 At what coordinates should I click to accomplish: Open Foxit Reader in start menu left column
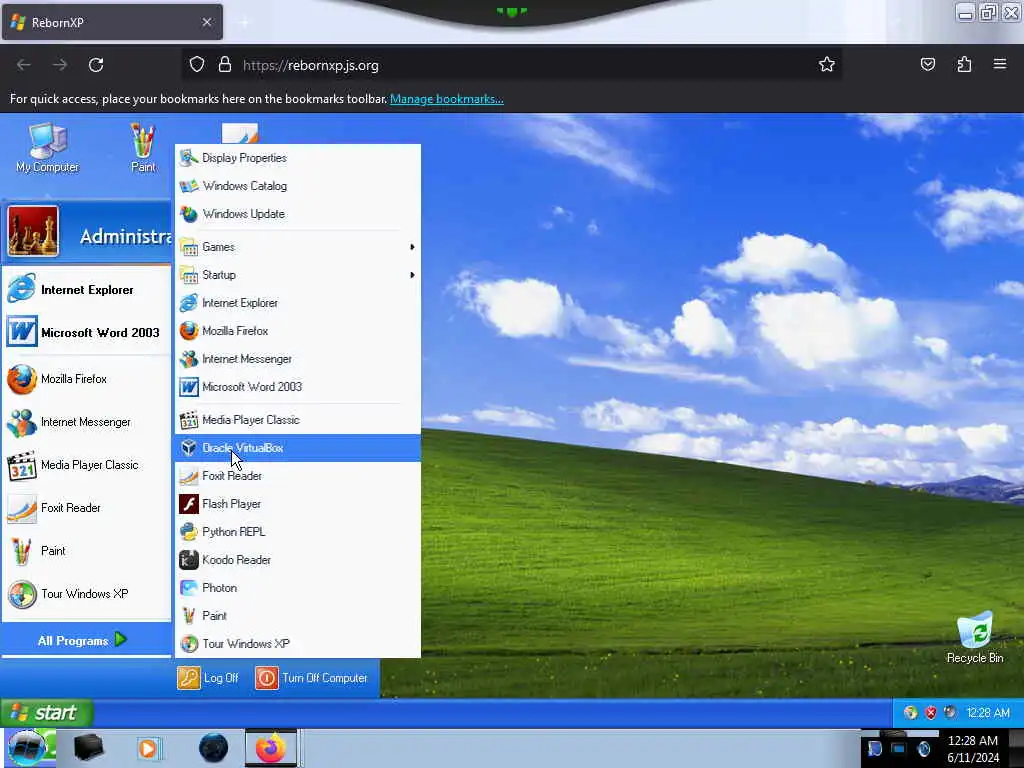pos(86,508)
